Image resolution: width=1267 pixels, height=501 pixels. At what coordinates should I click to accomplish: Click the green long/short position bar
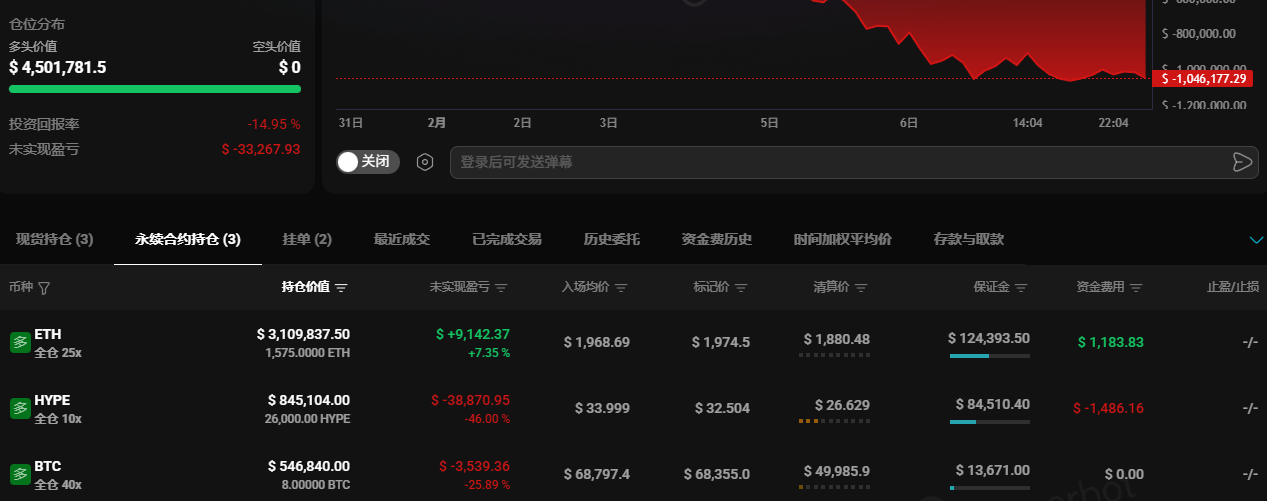pyautogui.click(x=155, y=89)
